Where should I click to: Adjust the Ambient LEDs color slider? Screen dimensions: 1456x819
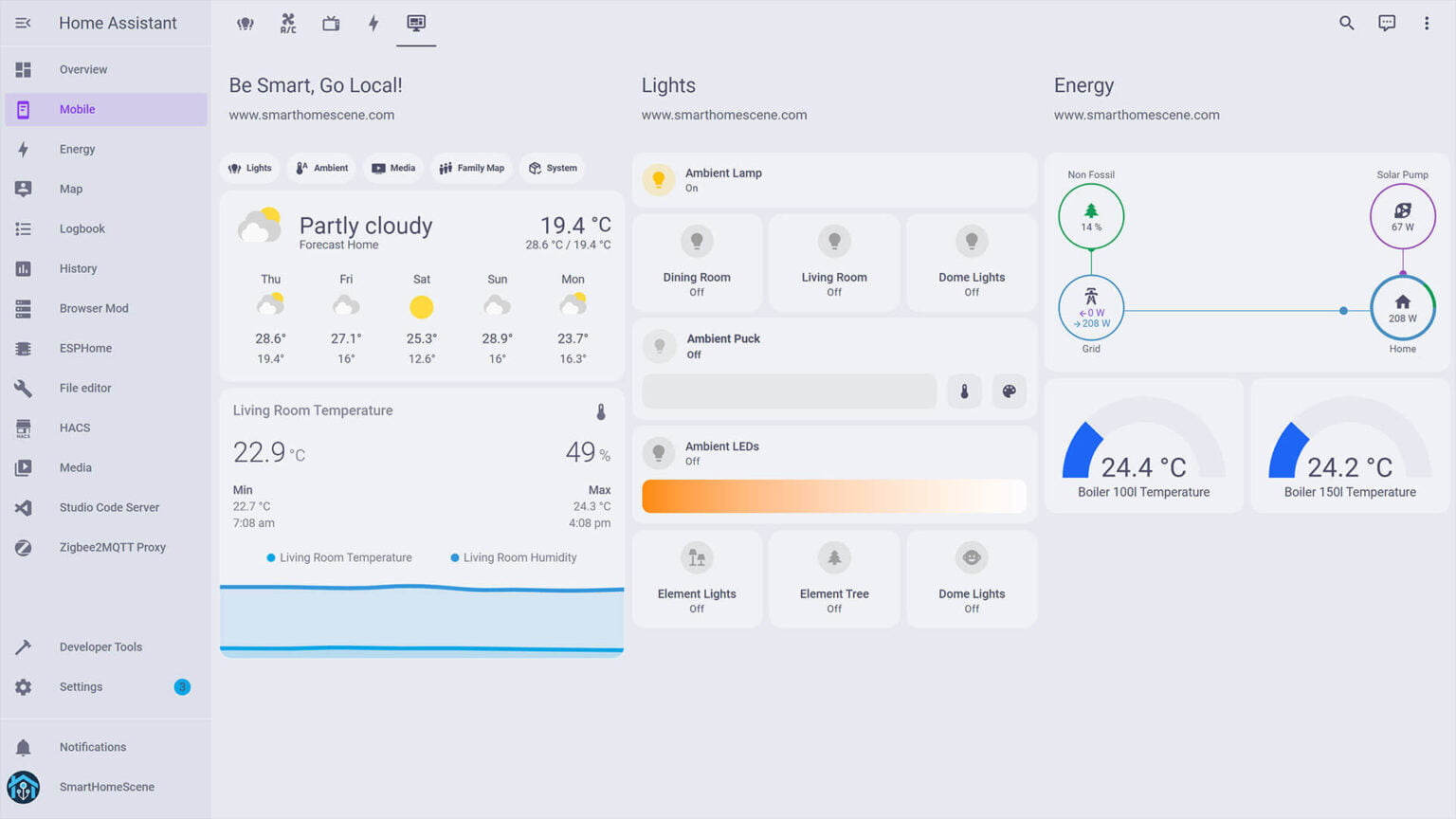(x=834, y=496)
